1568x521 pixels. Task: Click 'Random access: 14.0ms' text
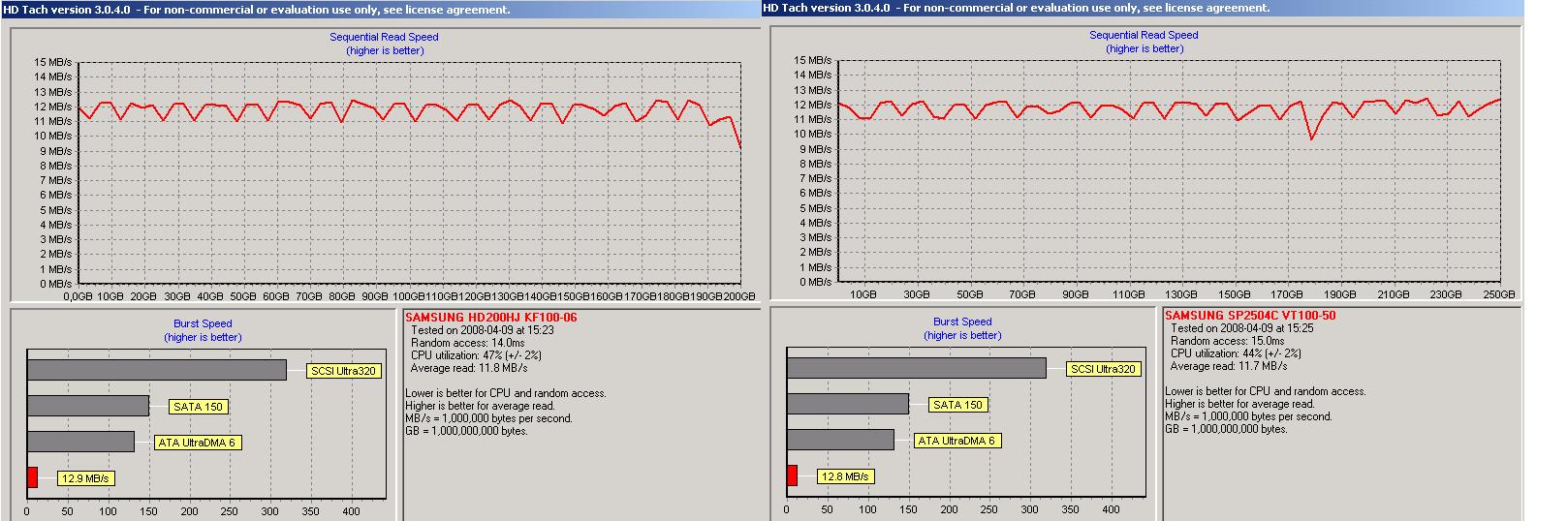click(467, 343)
